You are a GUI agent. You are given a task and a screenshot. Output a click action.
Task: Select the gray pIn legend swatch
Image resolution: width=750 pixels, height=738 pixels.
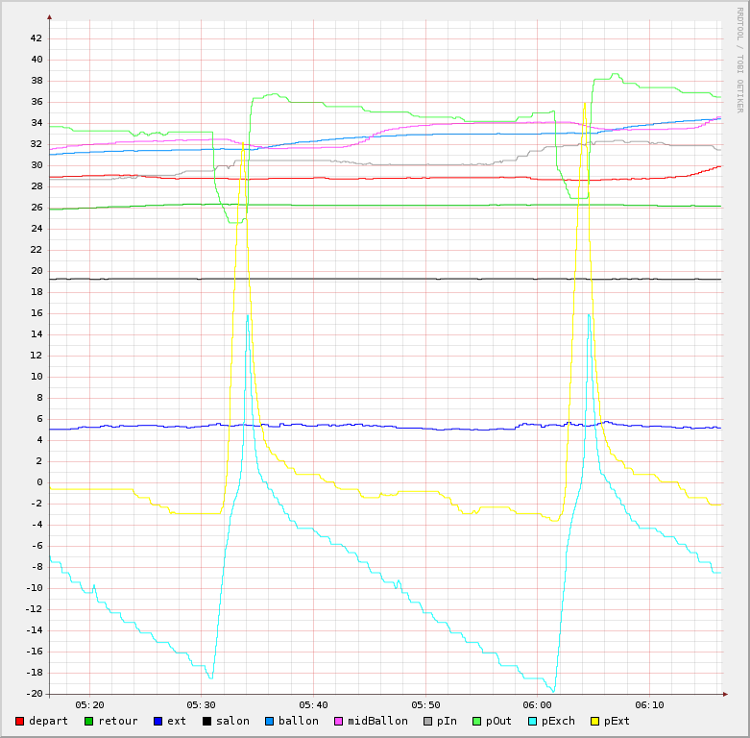(x=428, y=721)
